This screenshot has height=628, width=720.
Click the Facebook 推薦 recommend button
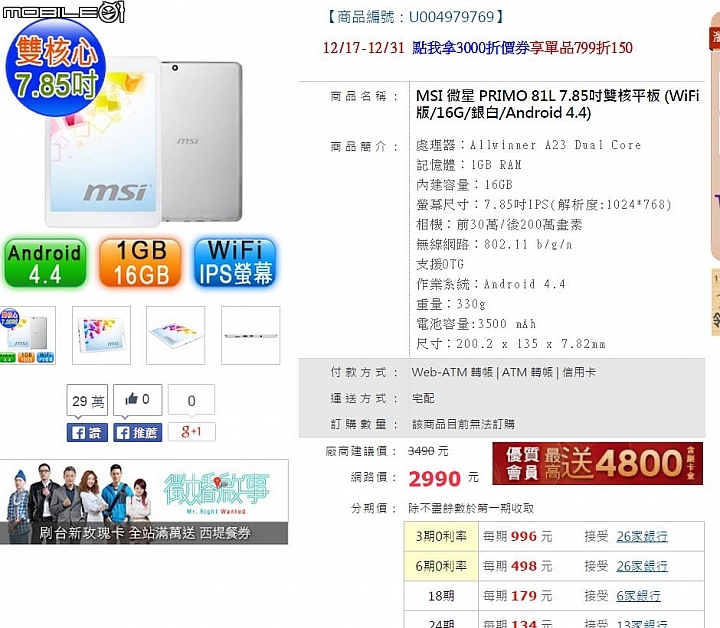click(x=138, y=432)
